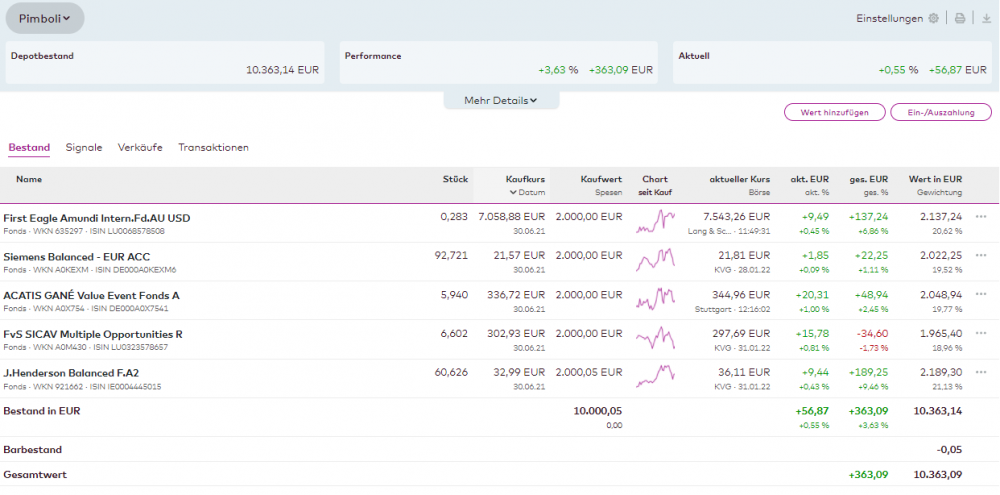Open three-dot menu for J.Henderson Balanced
Image resolution: width=1000 pixels, height=495 pixels.
coord(981,373)
